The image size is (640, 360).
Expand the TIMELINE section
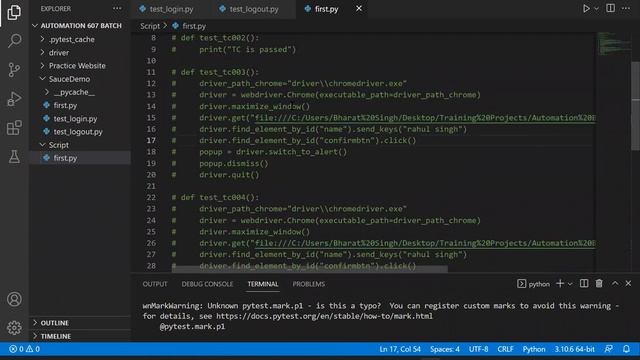[x=80, y=336]
